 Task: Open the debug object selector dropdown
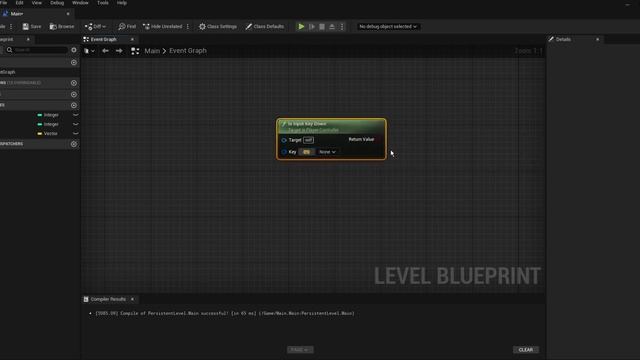[388, 27]
